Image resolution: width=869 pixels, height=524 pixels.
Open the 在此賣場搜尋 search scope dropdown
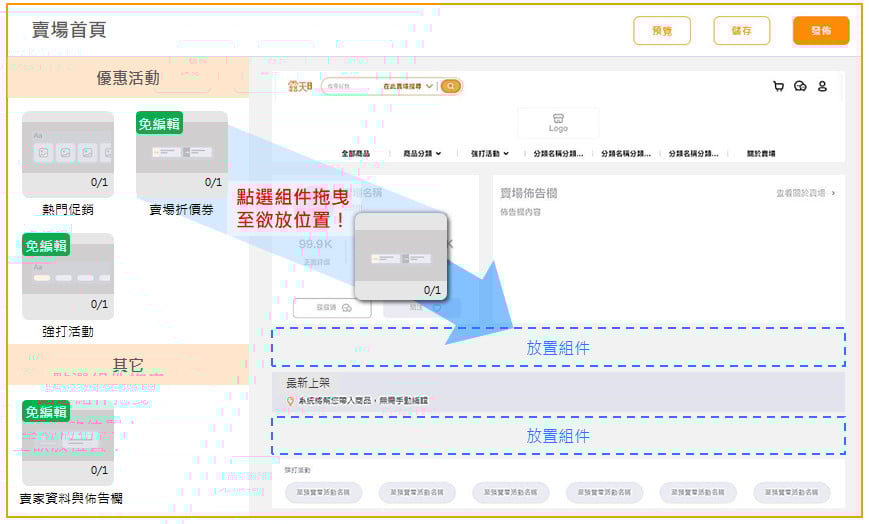pyautogui.click(x=408, y=87)
